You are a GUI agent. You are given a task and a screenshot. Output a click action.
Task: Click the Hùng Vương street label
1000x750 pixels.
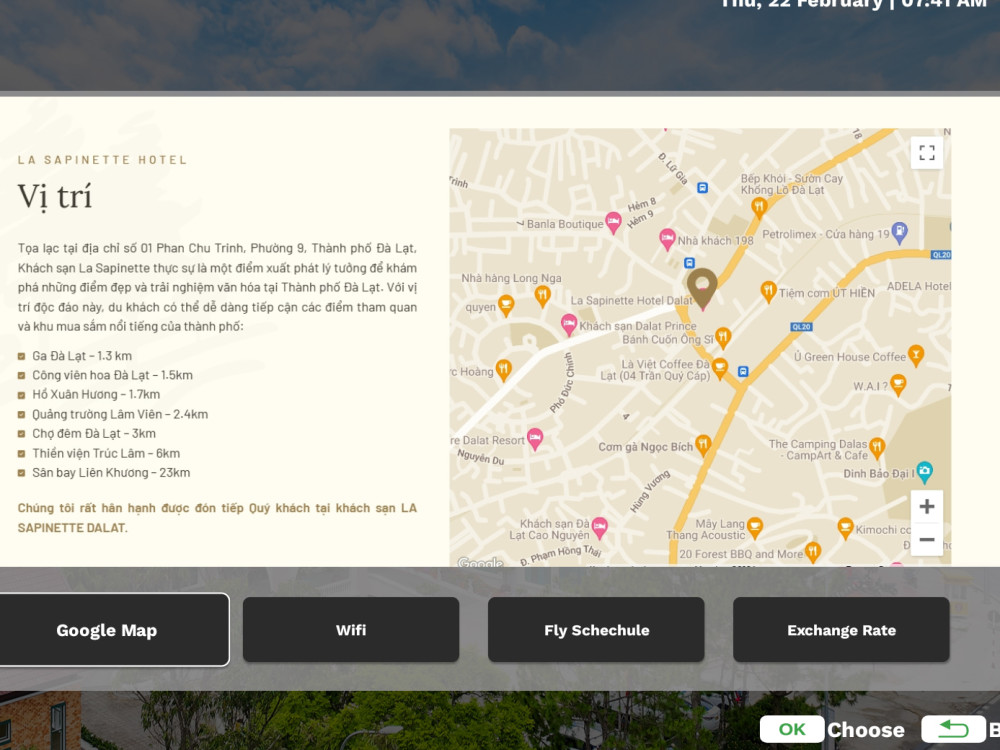pos(650,491)
